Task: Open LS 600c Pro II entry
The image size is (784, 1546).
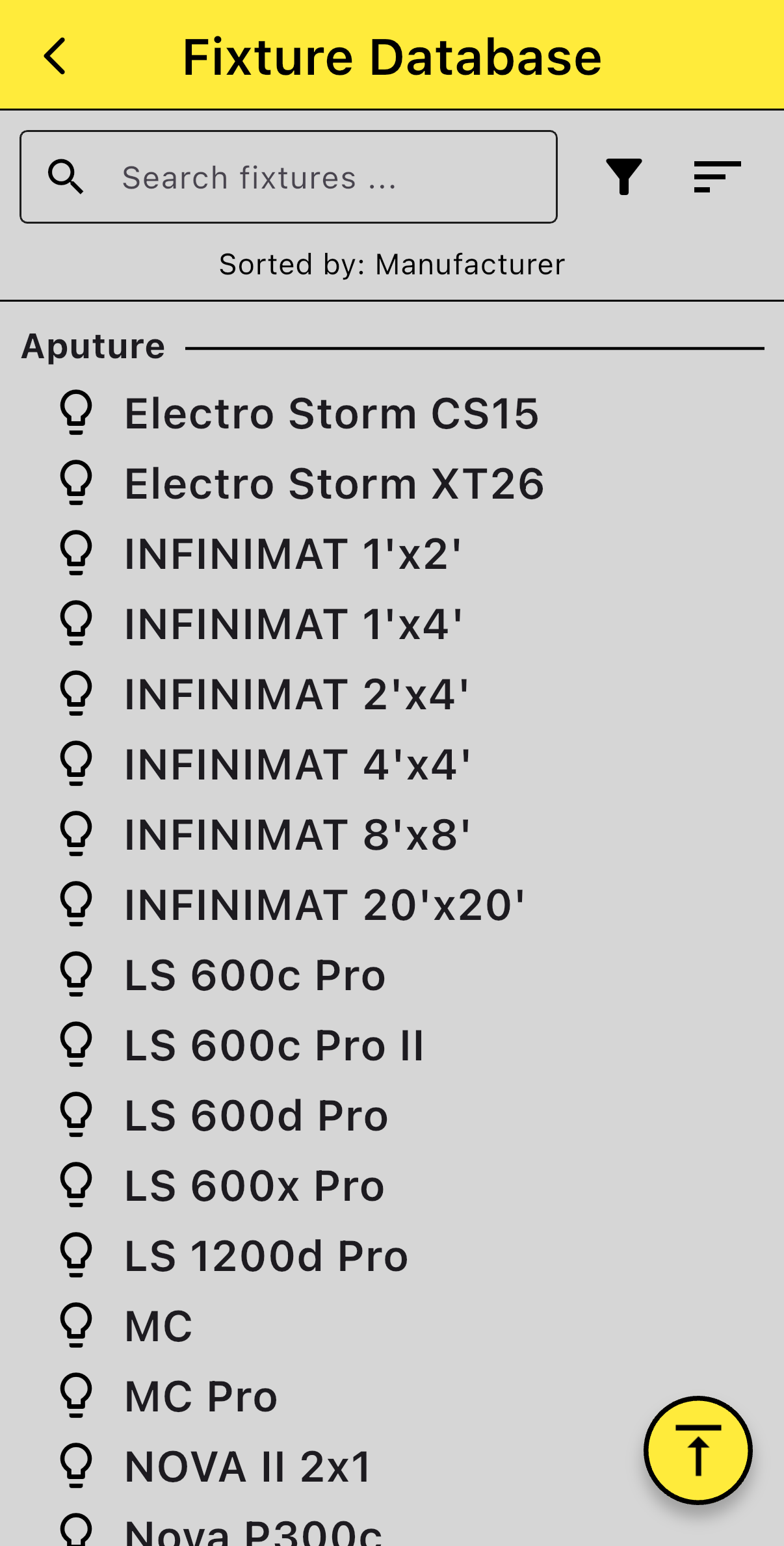Action: [x=392, y=1045]
